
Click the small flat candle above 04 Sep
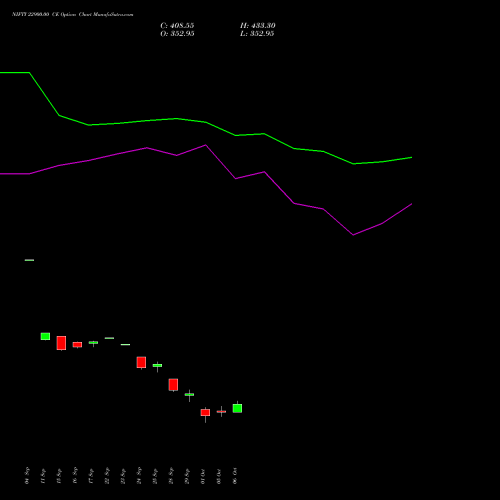click(x=29, y=260)
